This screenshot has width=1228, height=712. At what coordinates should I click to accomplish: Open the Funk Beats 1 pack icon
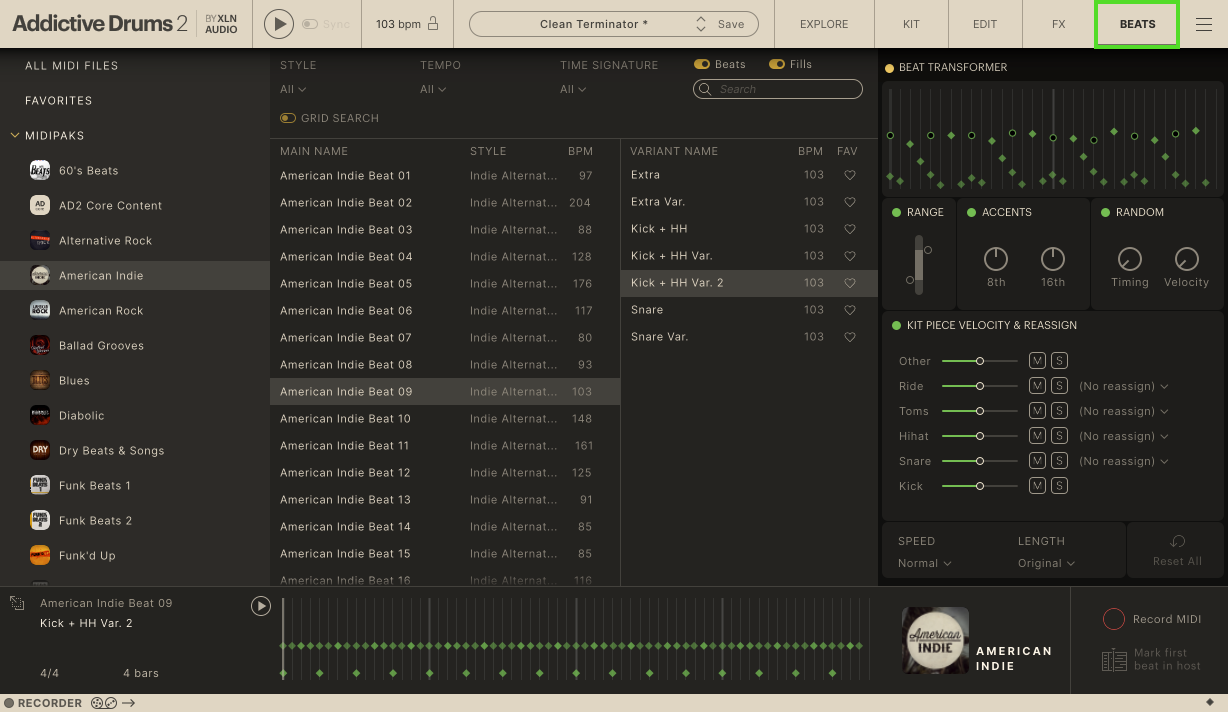pos(40,486)
